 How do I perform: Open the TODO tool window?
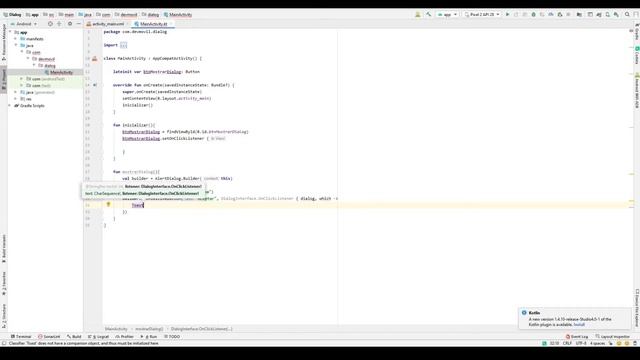click(172, 337)
